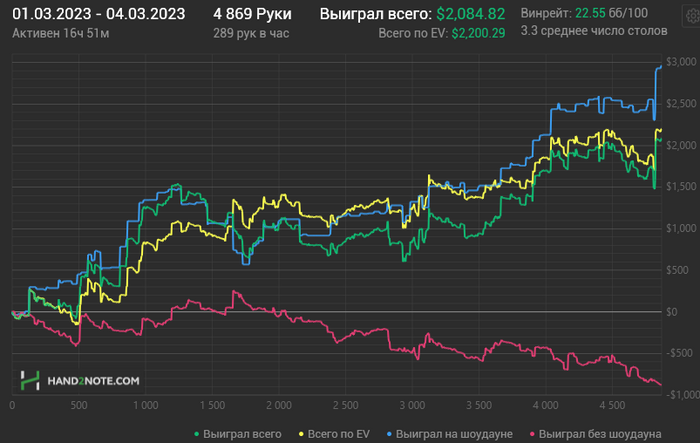Open the graph settings gear icon
The height and width of the screenshot is (443, 700).
point(692,17)
